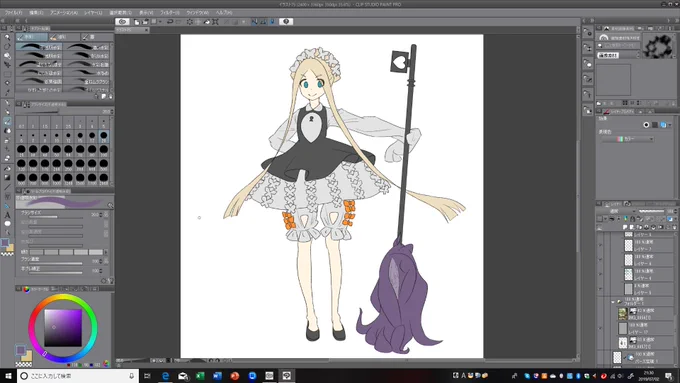This screenshot has width=680, height=383.
Task: Open the CLIP STUDIO launcher icon in command bar
Action: tap(122, 22)
